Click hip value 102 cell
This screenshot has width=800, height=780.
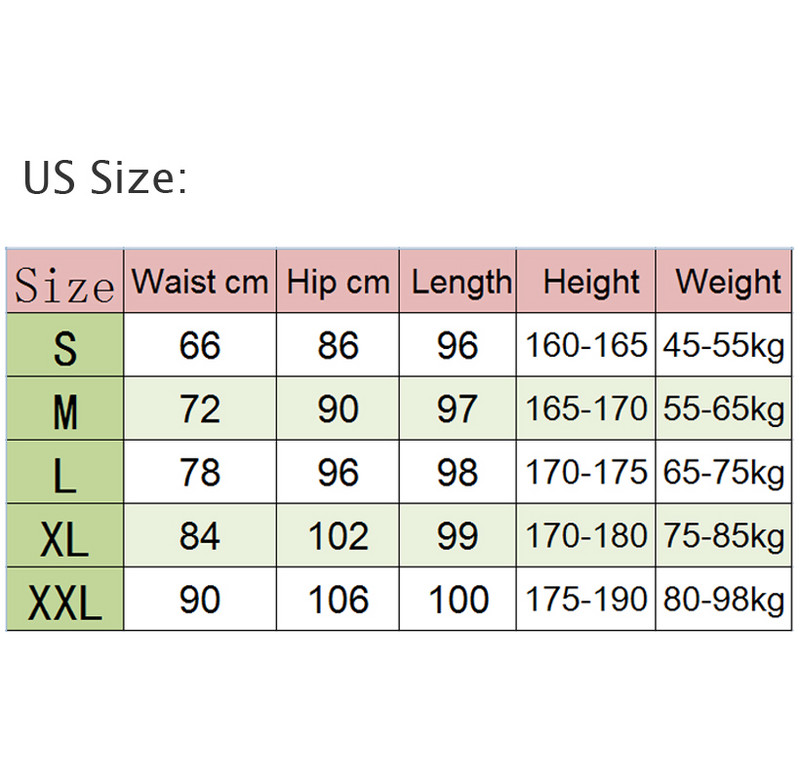(x=338, y=536)
